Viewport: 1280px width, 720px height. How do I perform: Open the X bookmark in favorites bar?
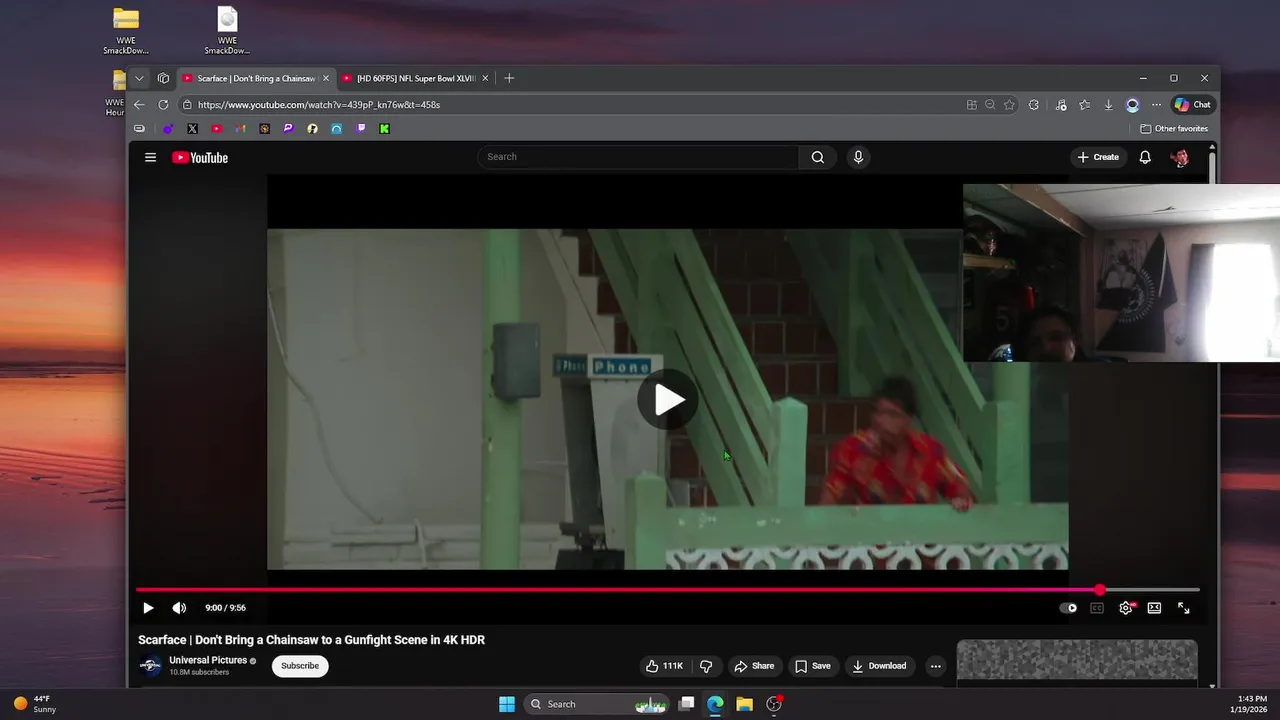pos(192,129)
